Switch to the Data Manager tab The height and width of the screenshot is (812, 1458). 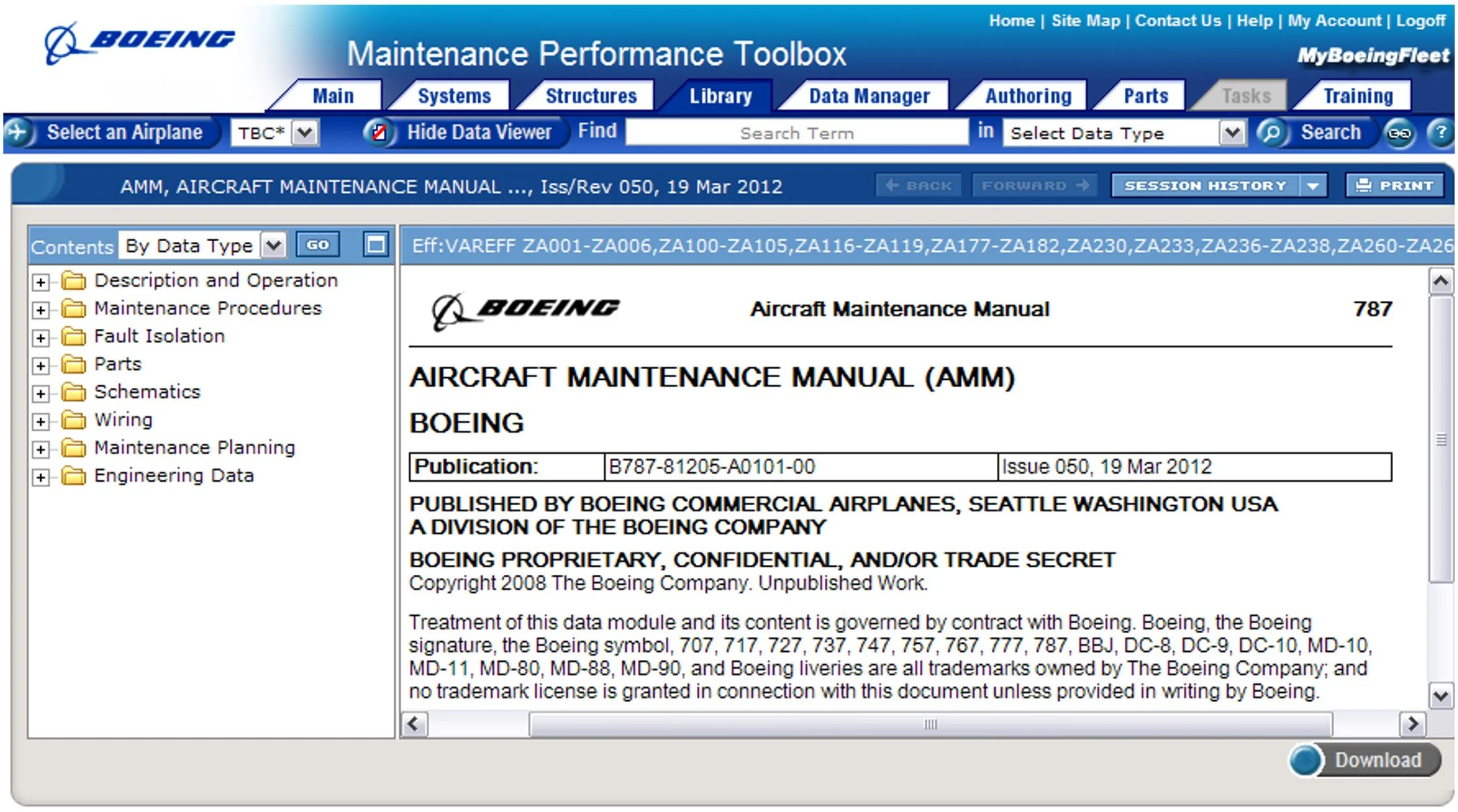(x=868, y=96)
